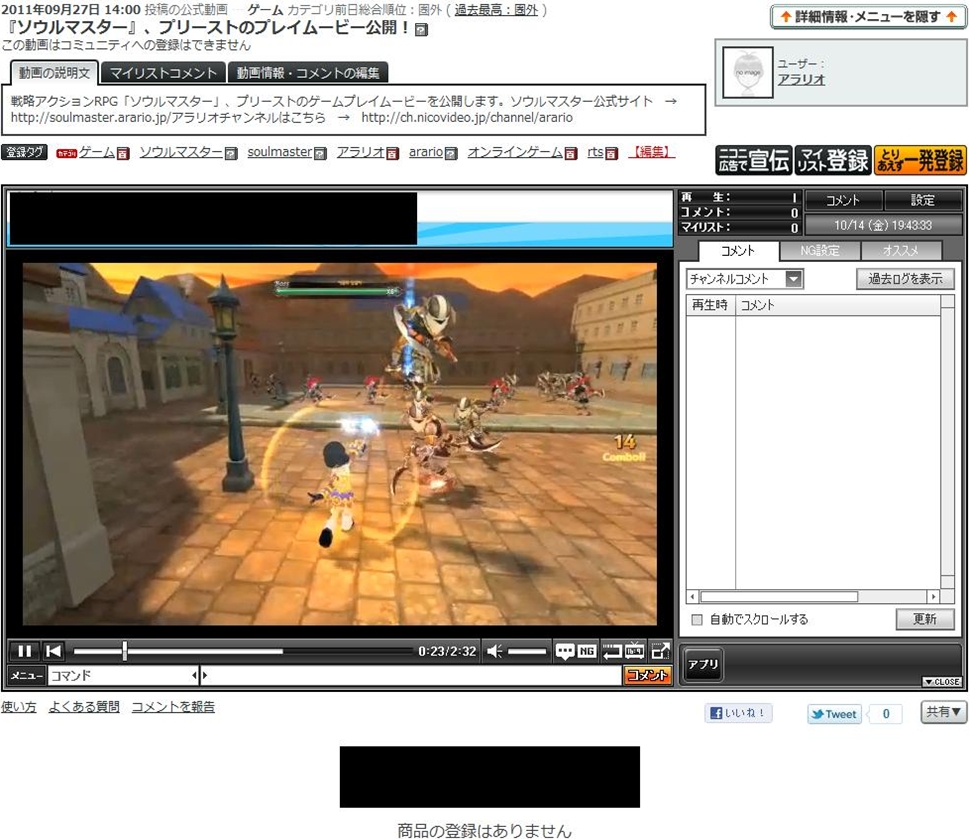
Task: Open the soulmaster tag link
Action: tap(280, 152)
